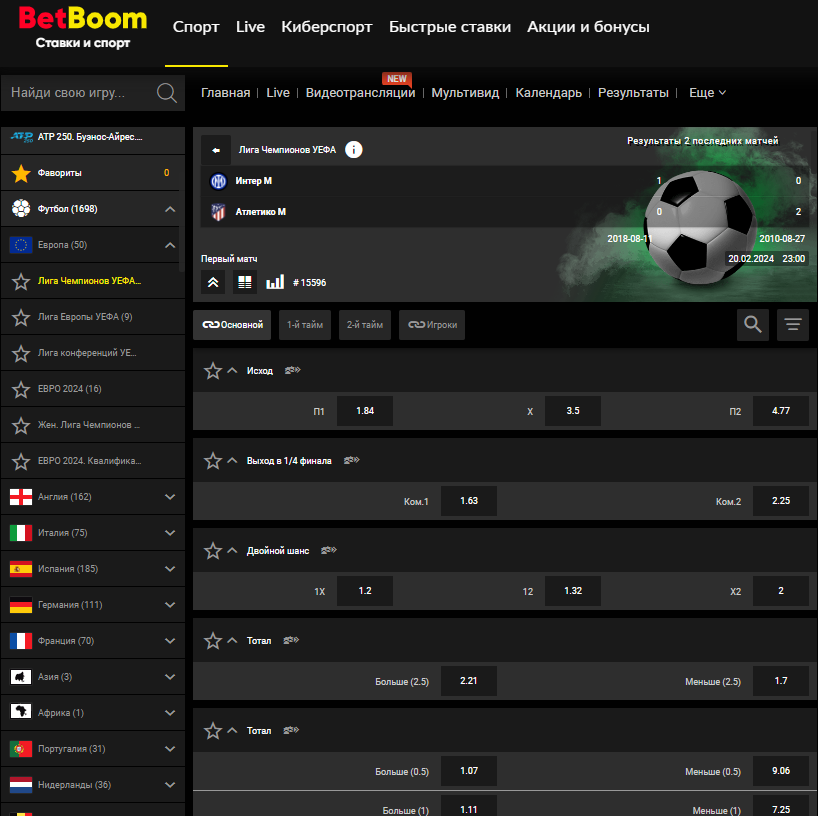Click the flags icon beside the Больше (2.5) Тотал
818x816 pixels.
coord(291,640)
